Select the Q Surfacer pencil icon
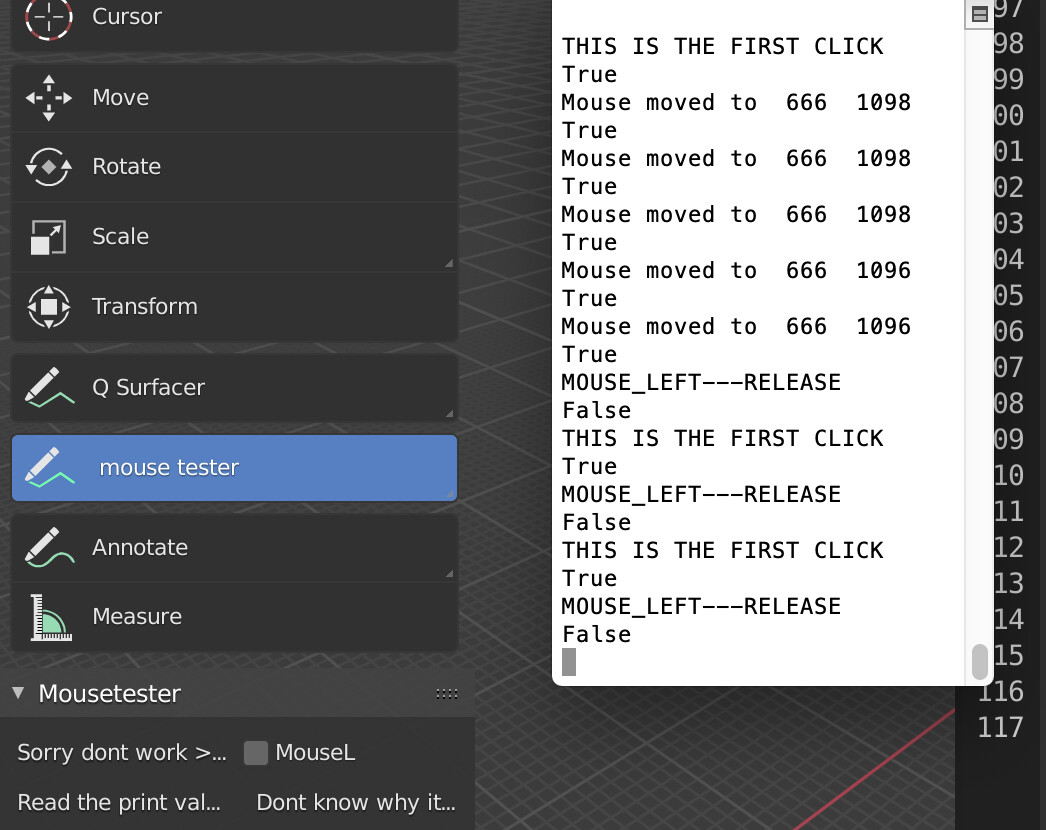The width and height of the screenshot is (1046, 830). point(49,388)
